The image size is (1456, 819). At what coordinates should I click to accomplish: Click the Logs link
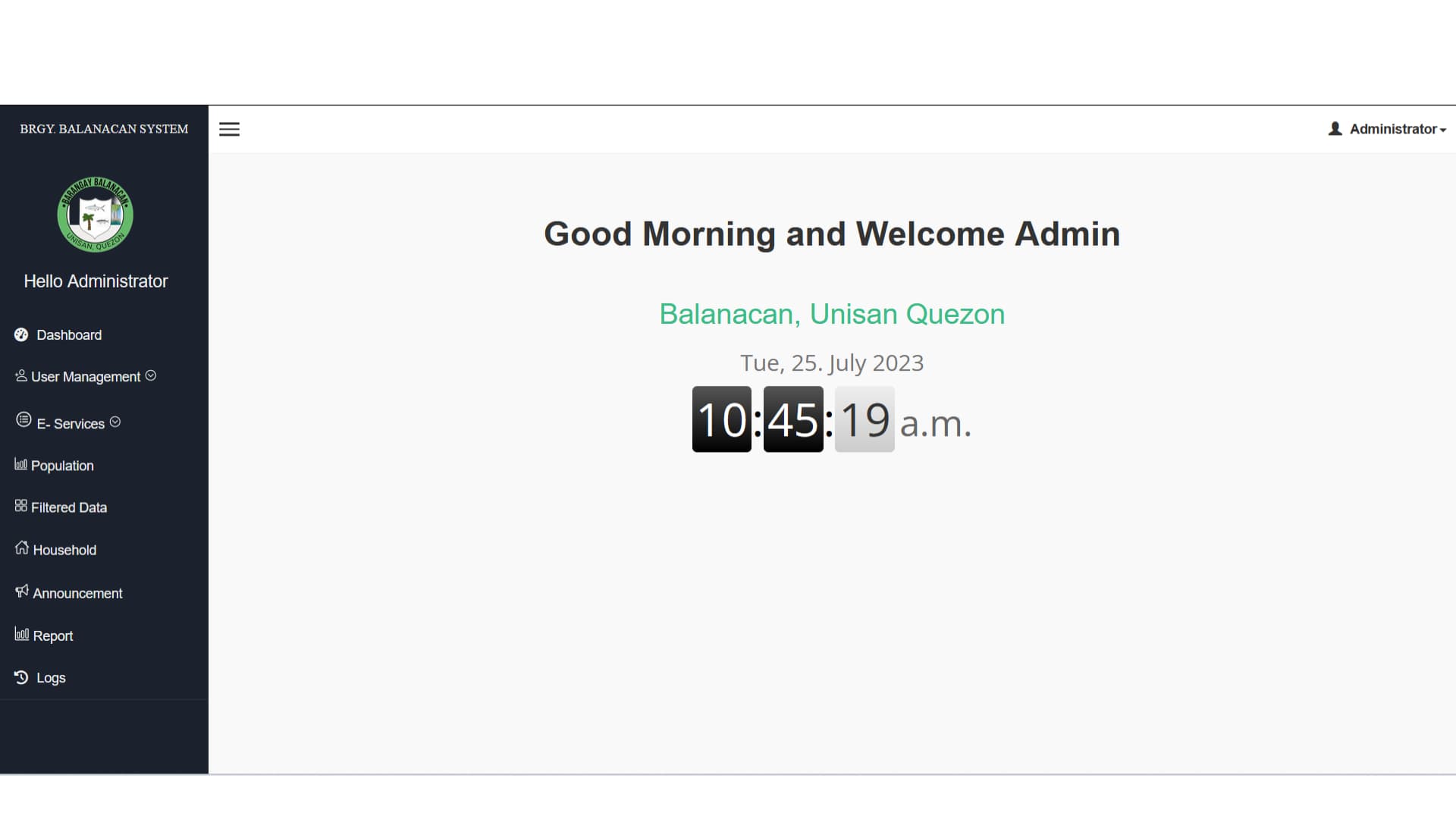click(51, 678)
